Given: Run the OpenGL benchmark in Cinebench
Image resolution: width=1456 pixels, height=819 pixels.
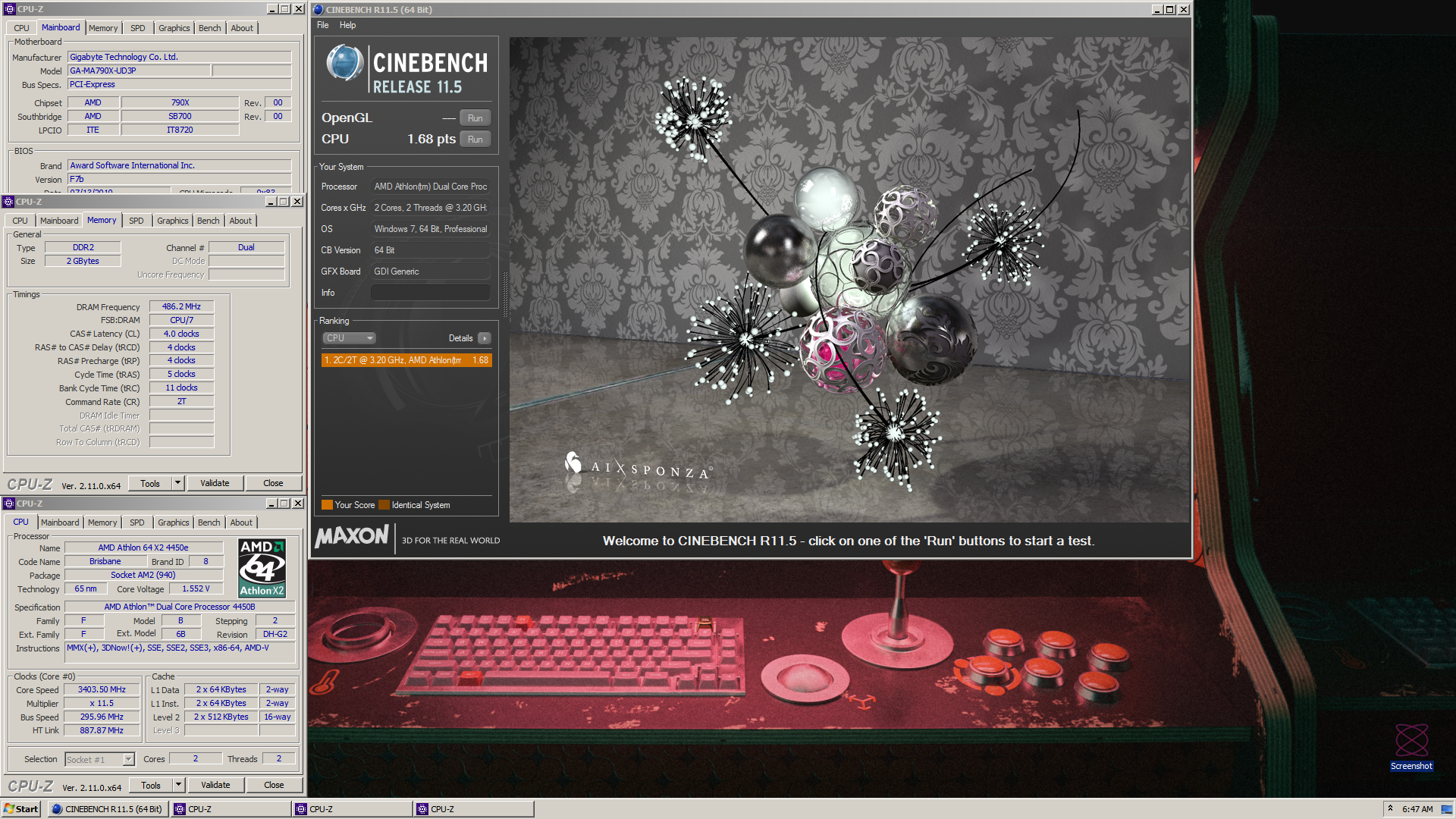Looking at the screenshot, I should pyautogui.click(x=475, y=118).
